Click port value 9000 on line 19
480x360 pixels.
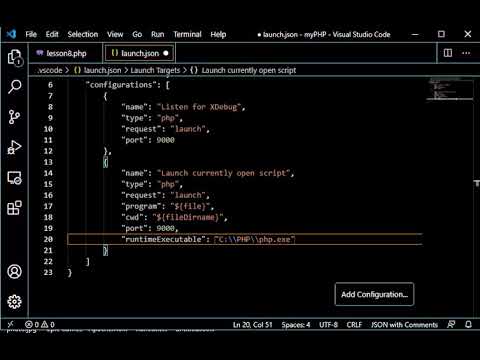click(165, 228)
